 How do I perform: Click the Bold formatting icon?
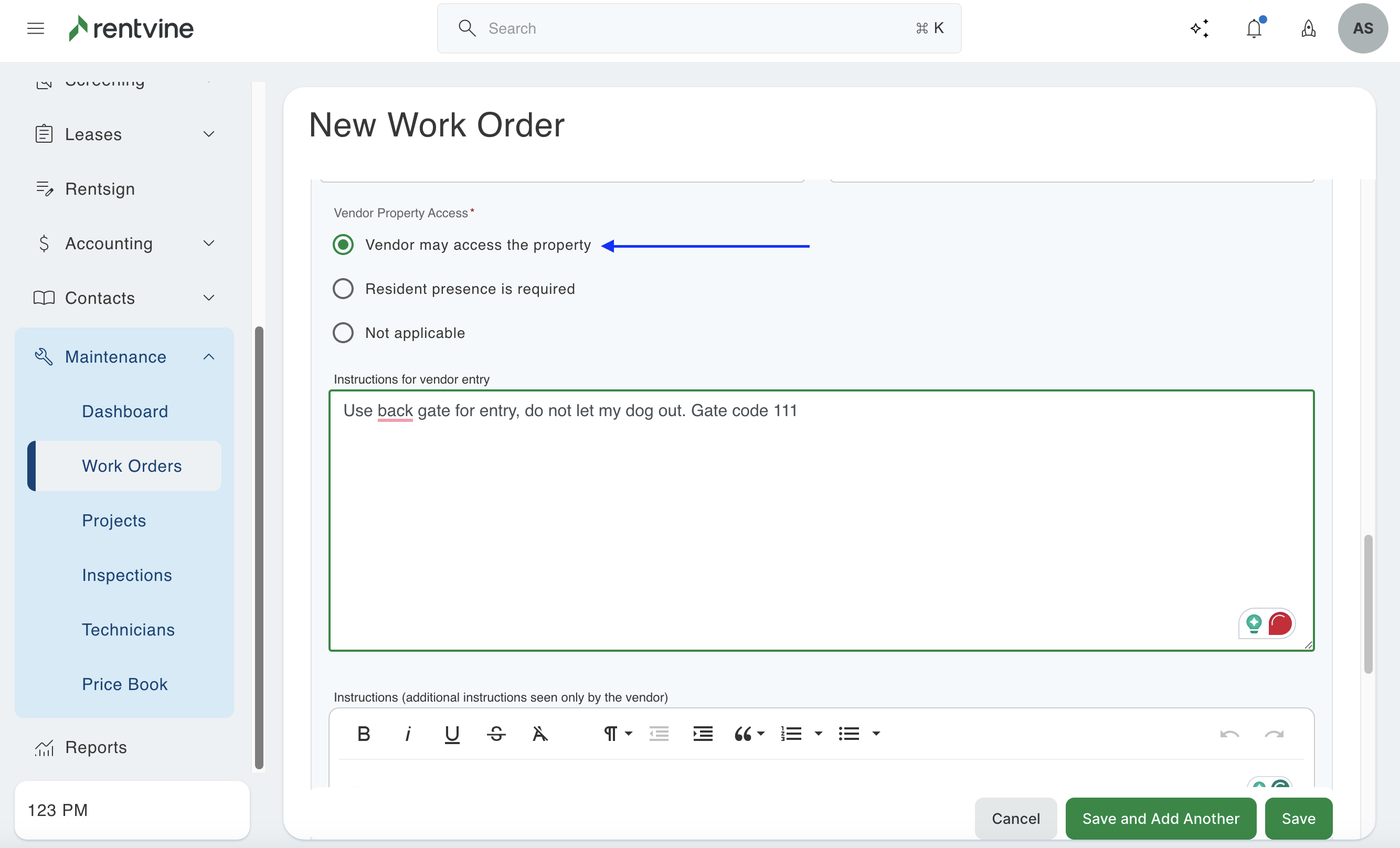click(x=364, y=734)
